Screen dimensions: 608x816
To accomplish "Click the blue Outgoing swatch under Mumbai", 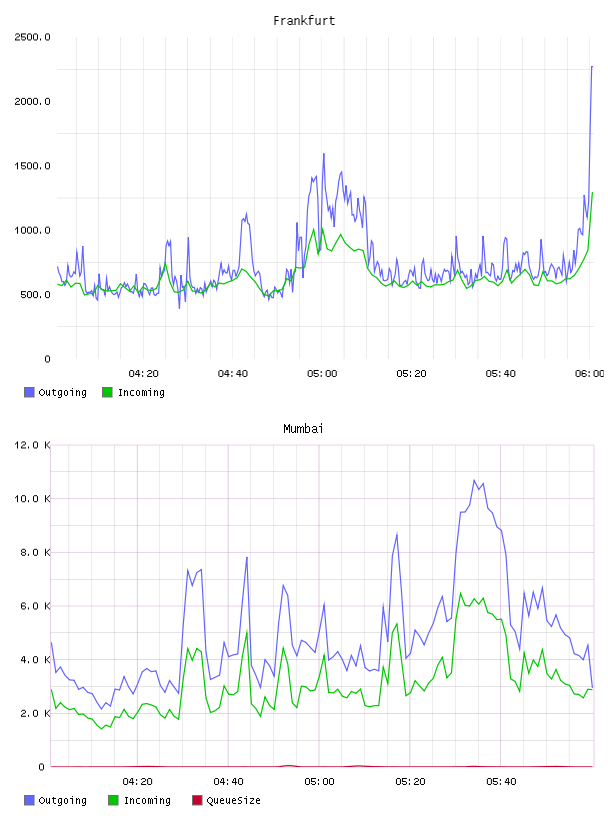I will click(x=29, y=800).
